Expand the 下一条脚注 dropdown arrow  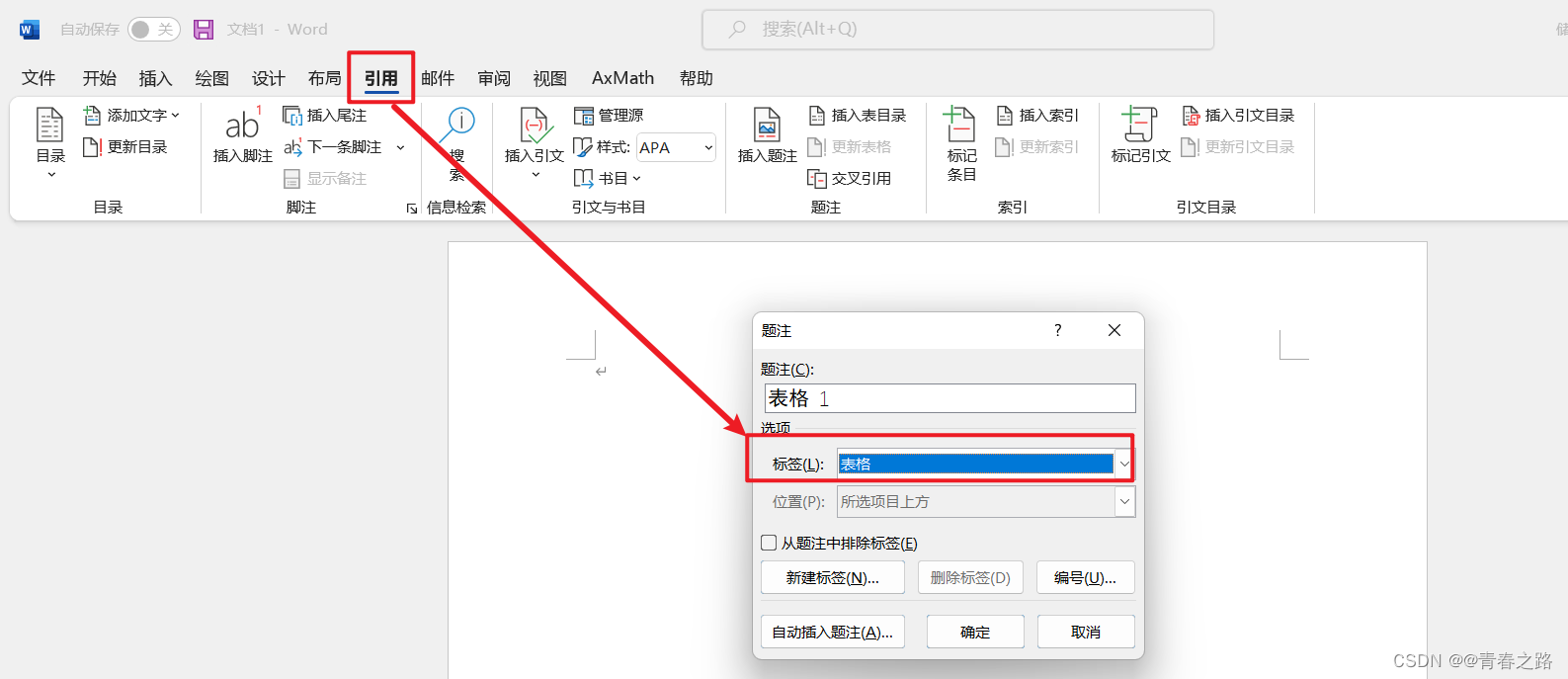pos(400,148)
